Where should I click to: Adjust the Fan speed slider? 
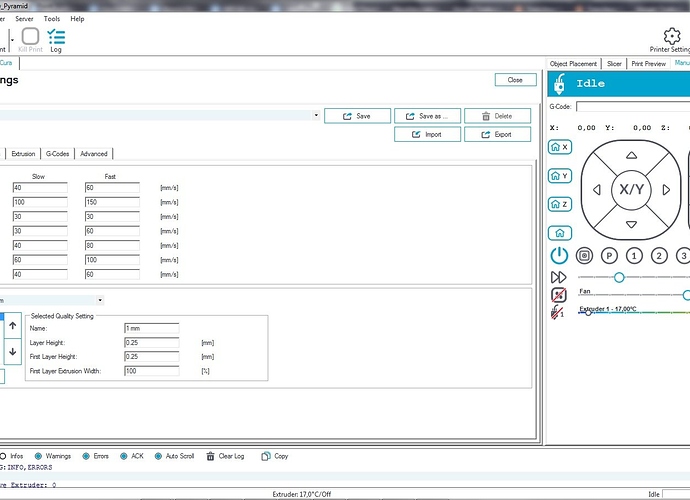(686, 295)
